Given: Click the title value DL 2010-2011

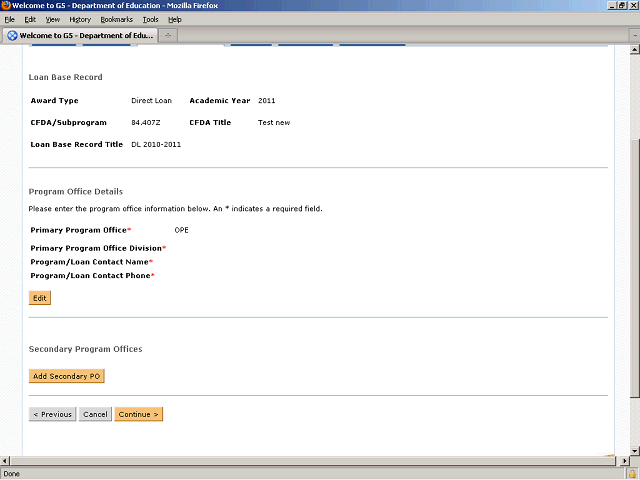Looking at the screenshot, I should click(156, 144).
